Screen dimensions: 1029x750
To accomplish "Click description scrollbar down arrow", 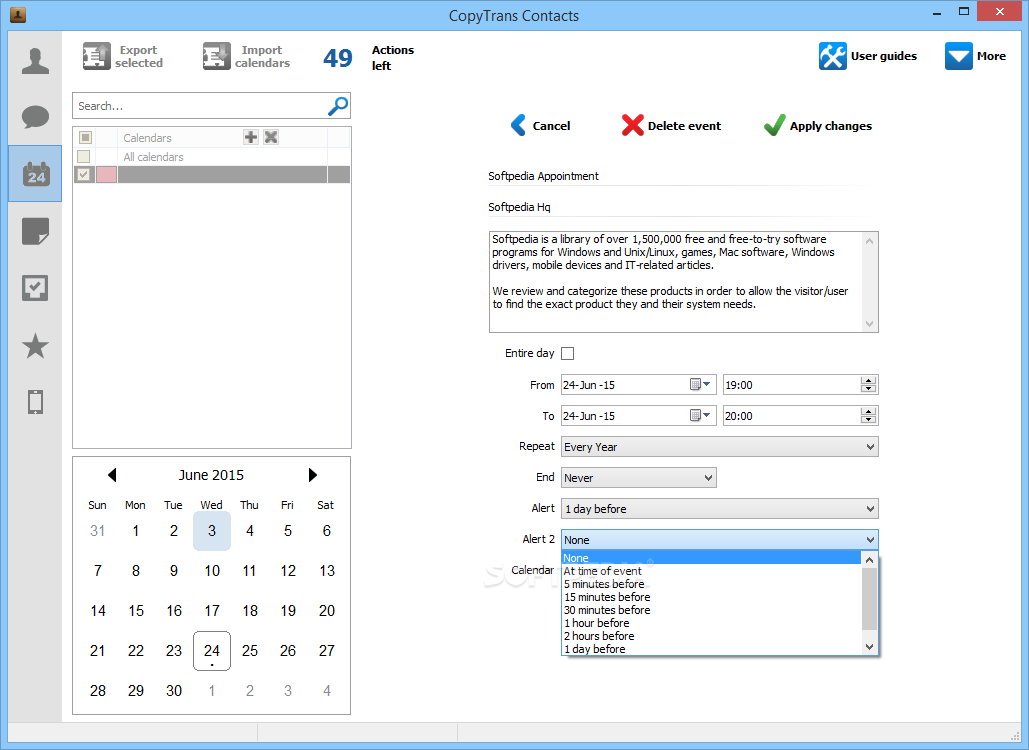I will point(870,323).
